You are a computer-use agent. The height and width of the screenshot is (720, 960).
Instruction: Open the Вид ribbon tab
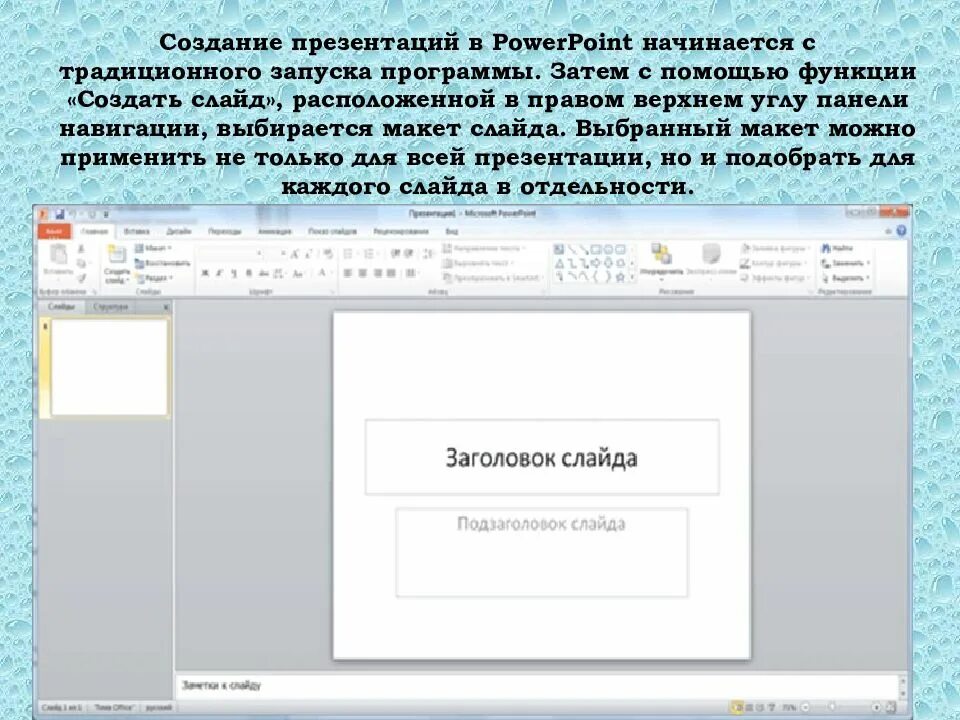(452, 231)
